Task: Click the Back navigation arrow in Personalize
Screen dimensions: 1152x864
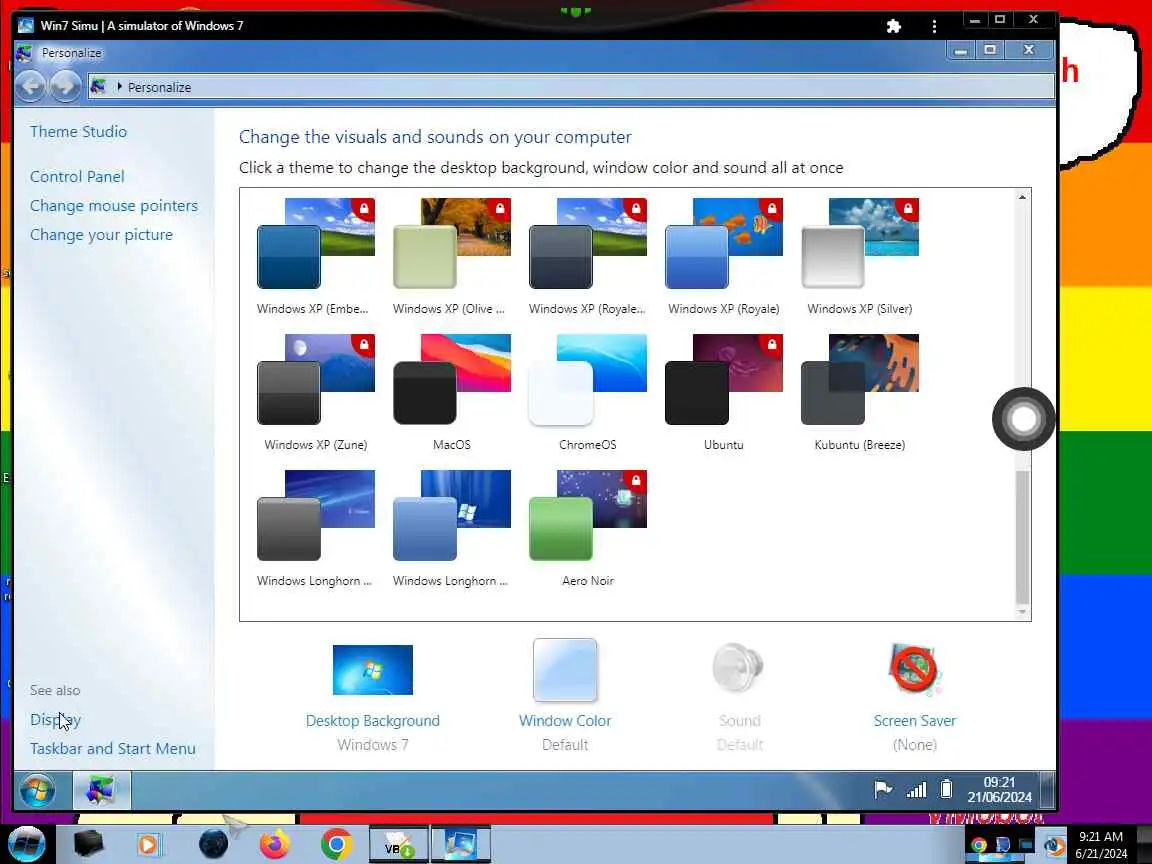Action: pos(30,87)
